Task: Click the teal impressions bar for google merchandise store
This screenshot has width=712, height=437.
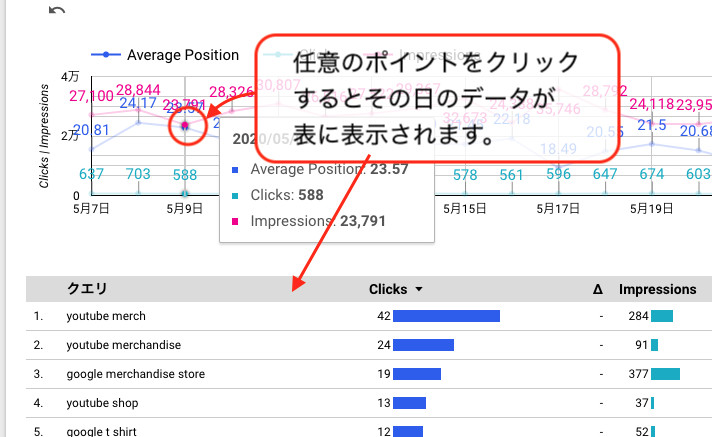Action: point(665,374)
